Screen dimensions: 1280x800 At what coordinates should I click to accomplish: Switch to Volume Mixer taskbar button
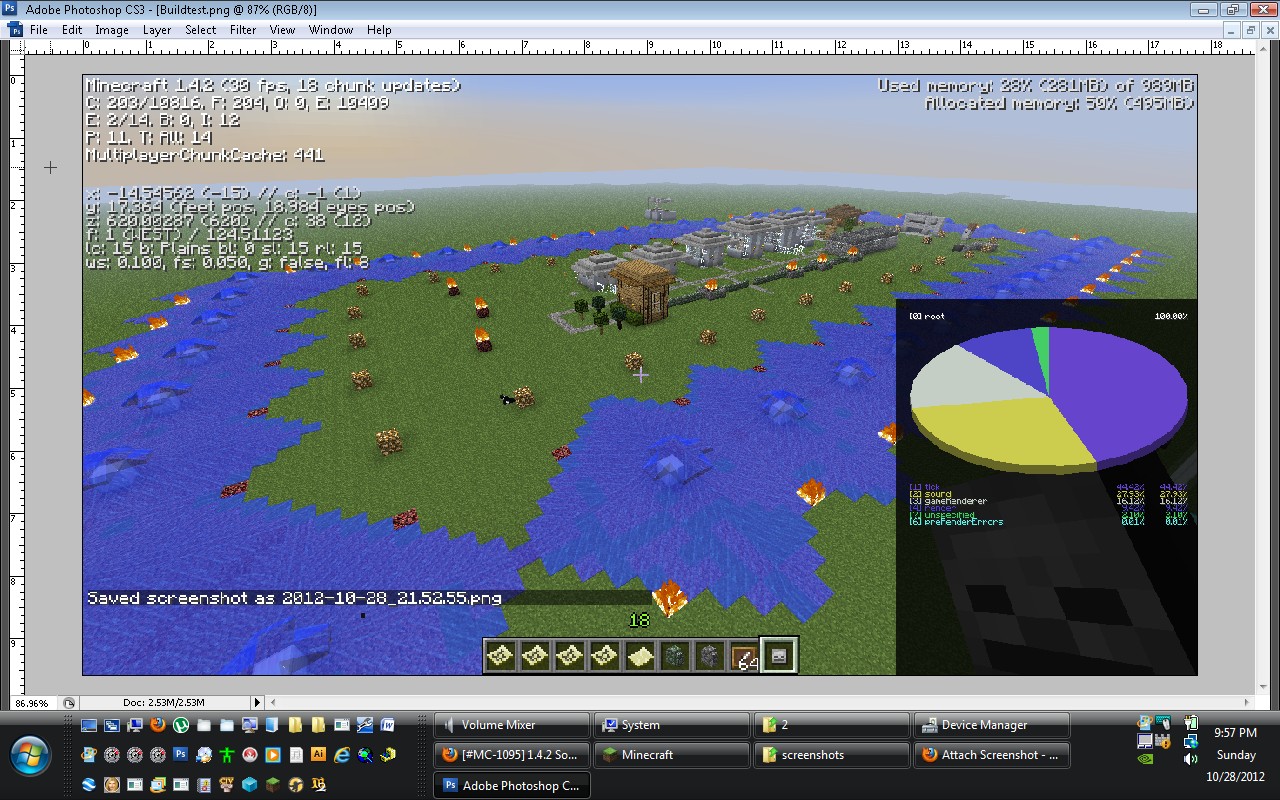pyautogui.click(x=512, y=725)
